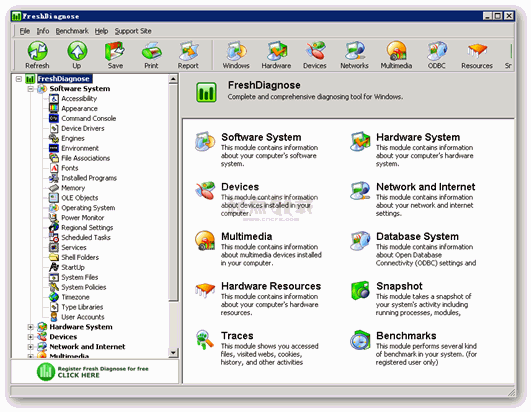Image resolution: width=531 pixels, height=412 pixels.
Task: Open the Traces magnifier module icon
Action: tap(205, 340)
